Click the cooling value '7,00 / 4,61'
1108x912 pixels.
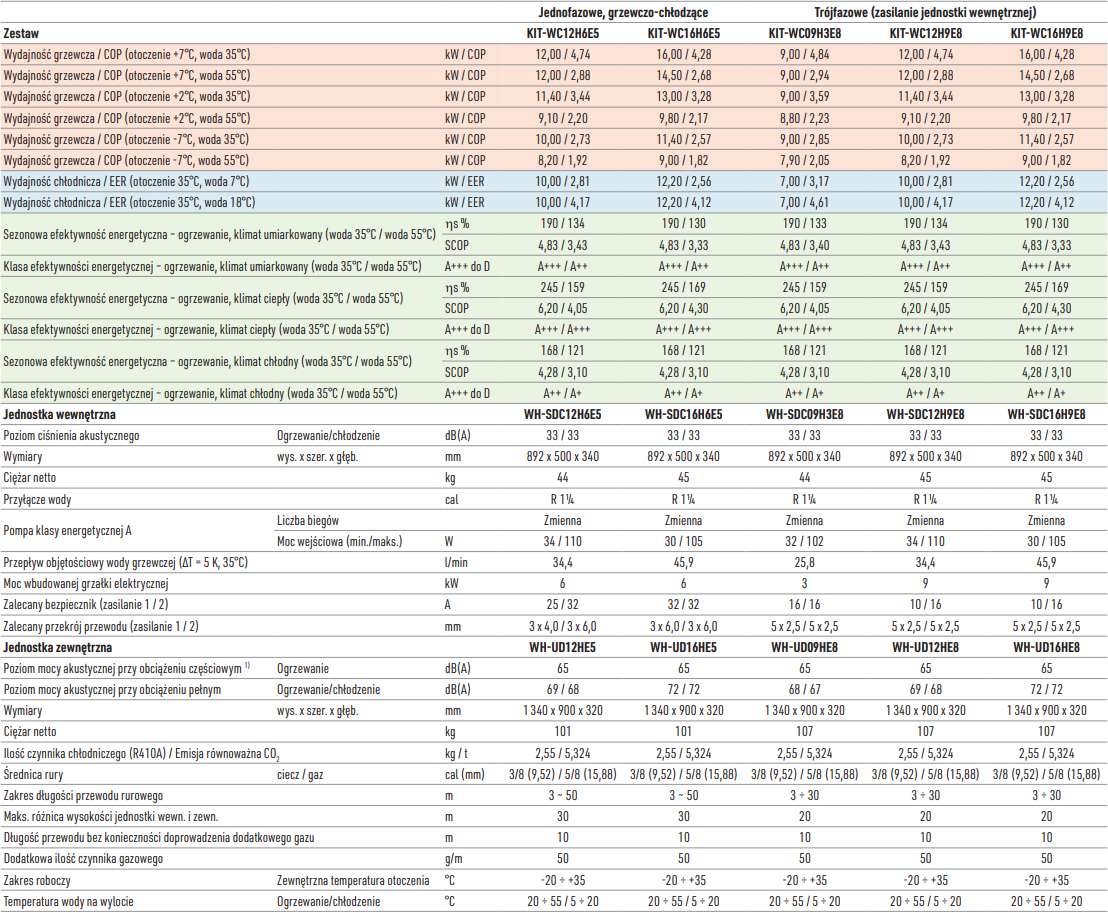tap(804, 203)
